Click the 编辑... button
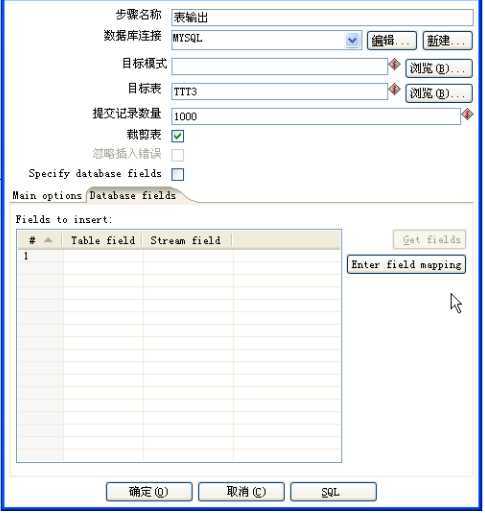This screenshot has width=485, height=513. (393, 41)
